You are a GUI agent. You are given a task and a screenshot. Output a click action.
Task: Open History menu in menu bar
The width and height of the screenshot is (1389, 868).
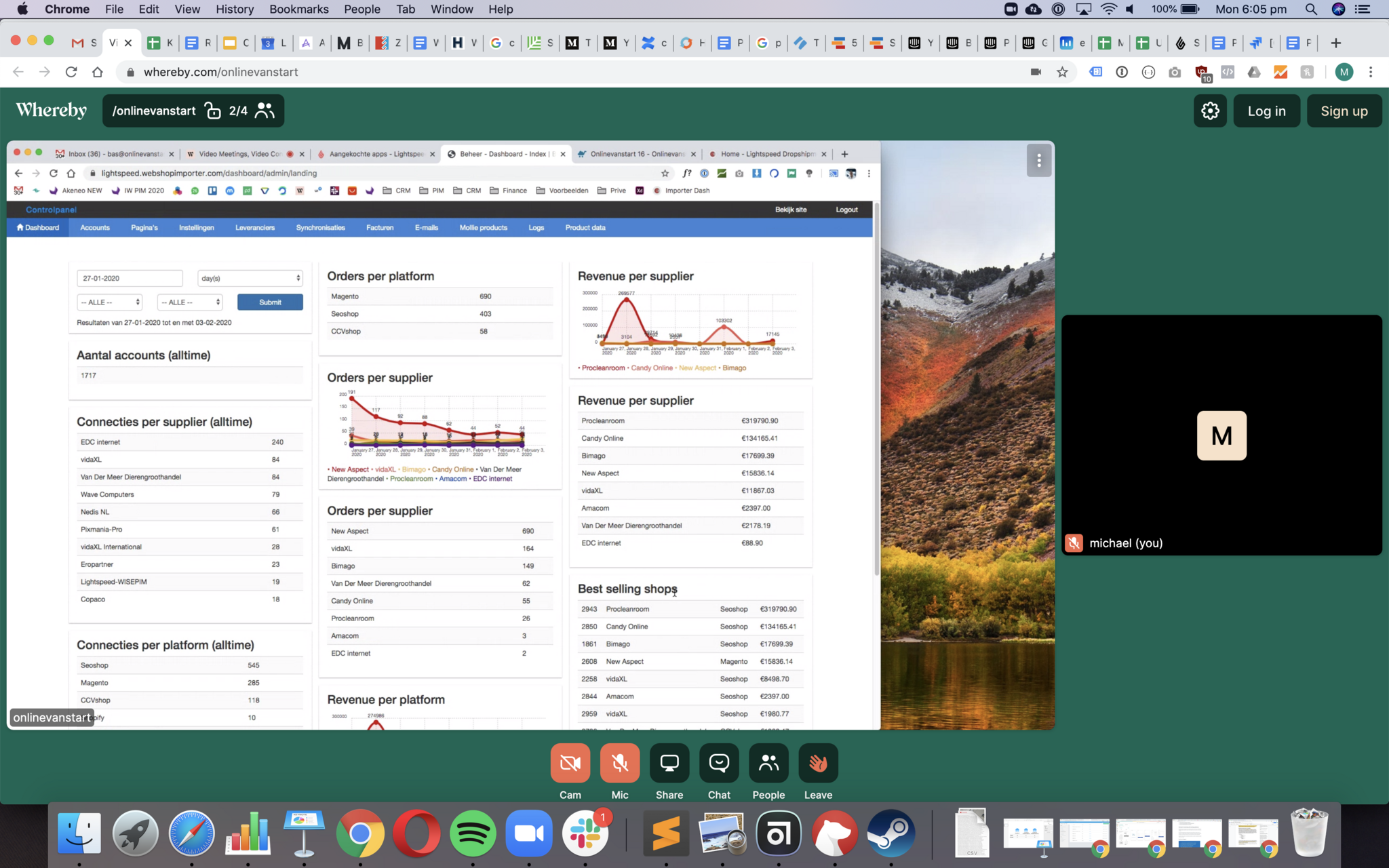click(x=235, y=9)
